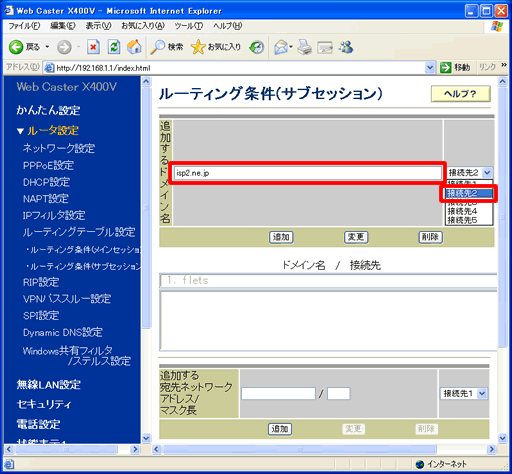Click domain name field containing isp2.ne.jp

308,173
